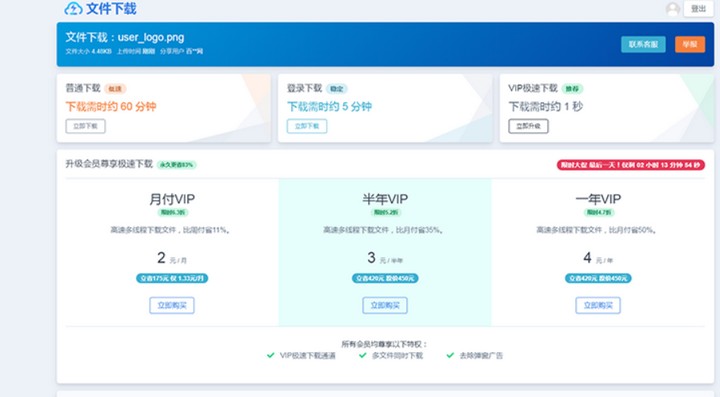
Task: Click 立即下载 under 登录下载
Action: pyautogui.click(x=307, y=126)
